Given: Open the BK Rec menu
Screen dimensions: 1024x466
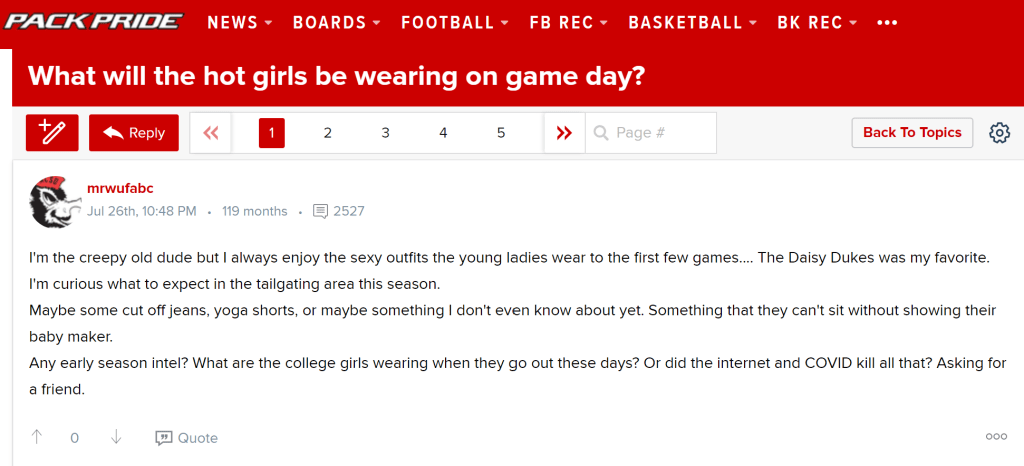Looking at the screenshot, I should (817, 23).
